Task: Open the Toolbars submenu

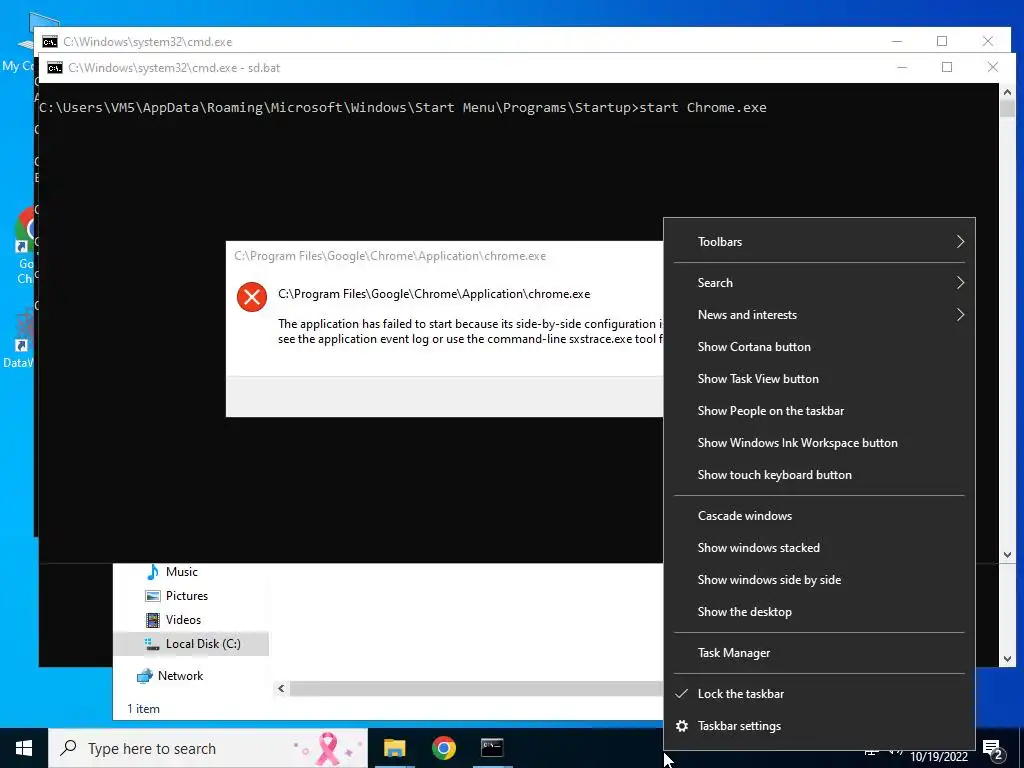Action: (x=819, y=242)
